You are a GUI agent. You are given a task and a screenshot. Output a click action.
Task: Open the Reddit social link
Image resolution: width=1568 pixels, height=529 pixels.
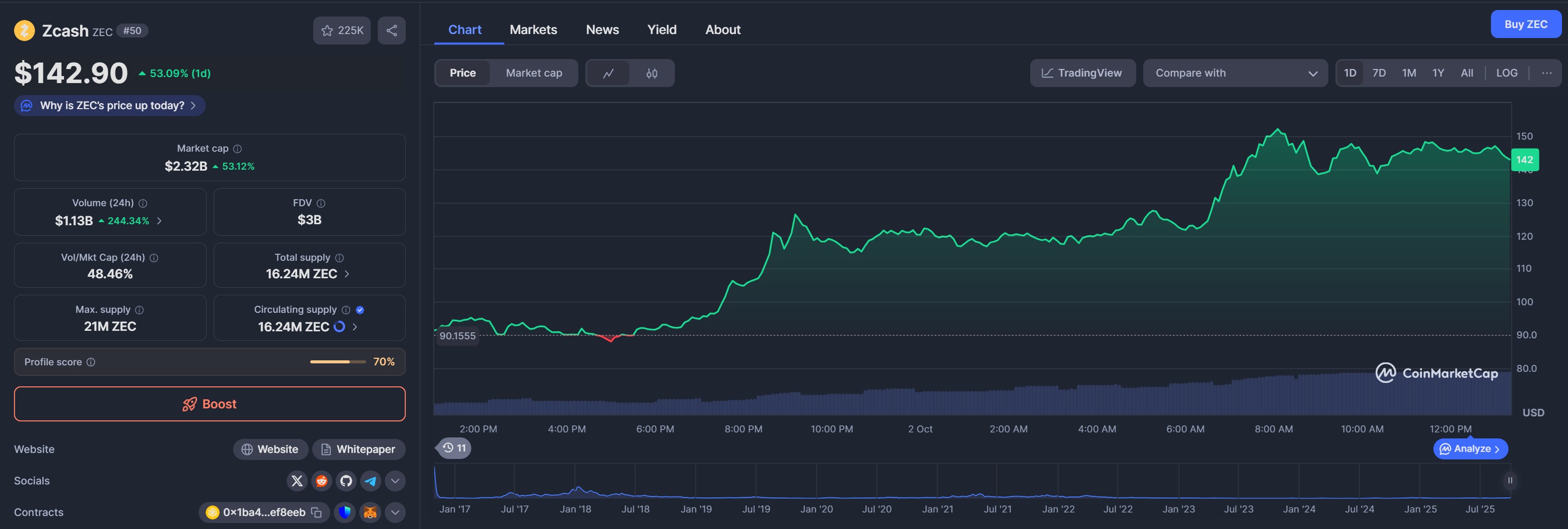tap(321, 481)
